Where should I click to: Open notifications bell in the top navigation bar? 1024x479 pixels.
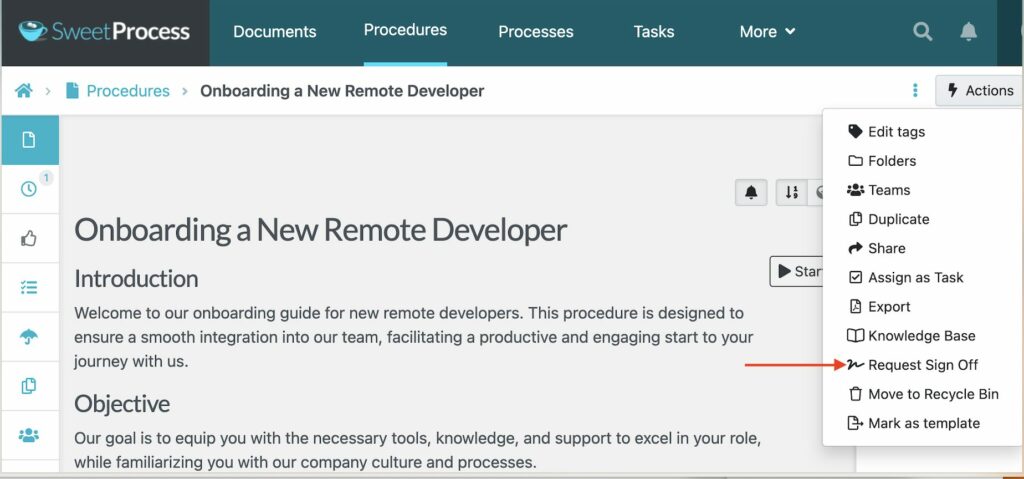pyautogui.click(x=968, y=32)
